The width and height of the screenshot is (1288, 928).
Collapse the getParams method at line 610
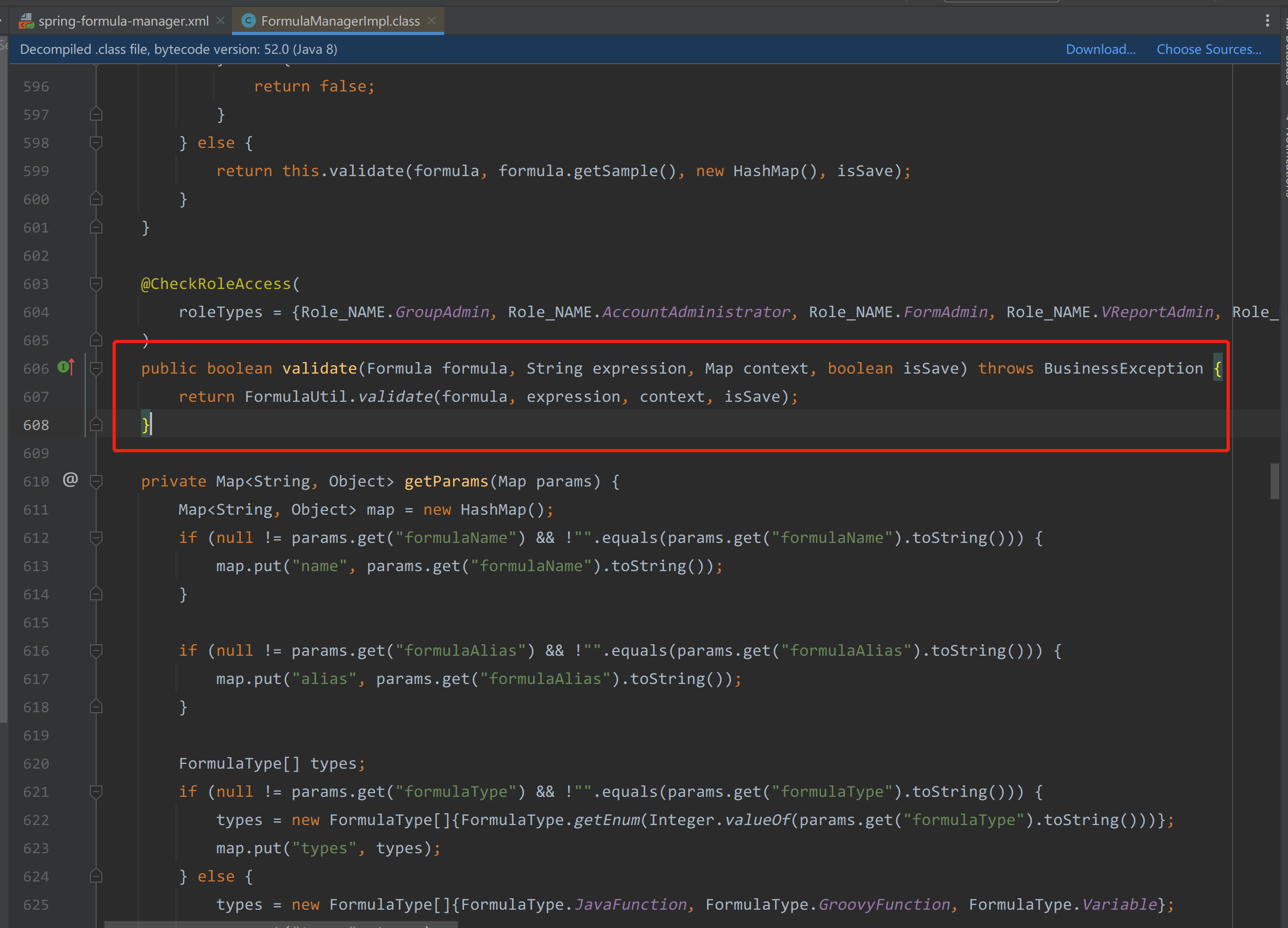(96, 482)
